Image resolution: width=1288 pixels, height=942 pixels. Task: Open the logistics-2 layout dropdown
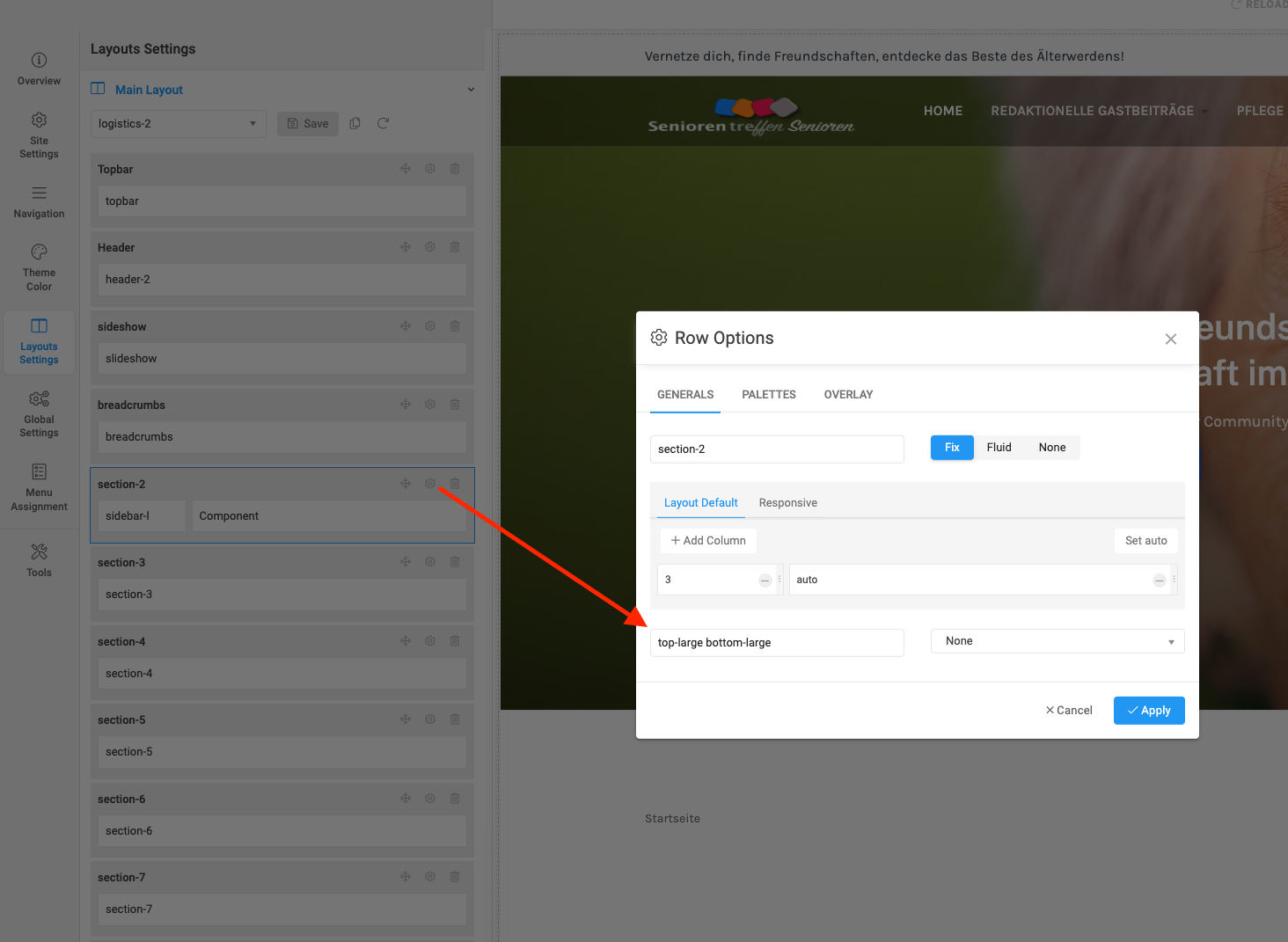pyautogui.click(x=179, y=124)
